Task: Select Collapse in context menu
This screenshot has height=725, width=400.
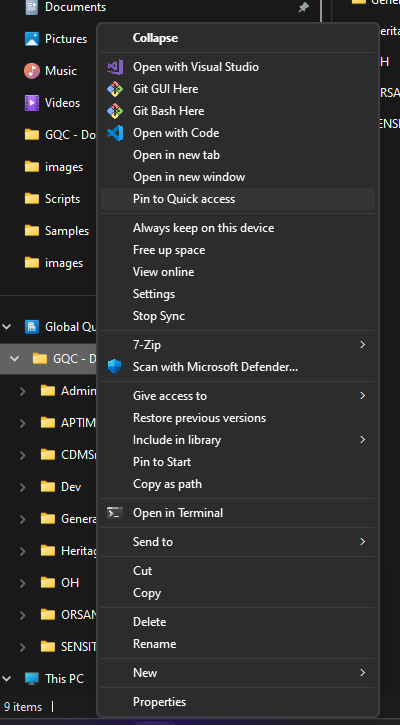Action: coord(238,38)
